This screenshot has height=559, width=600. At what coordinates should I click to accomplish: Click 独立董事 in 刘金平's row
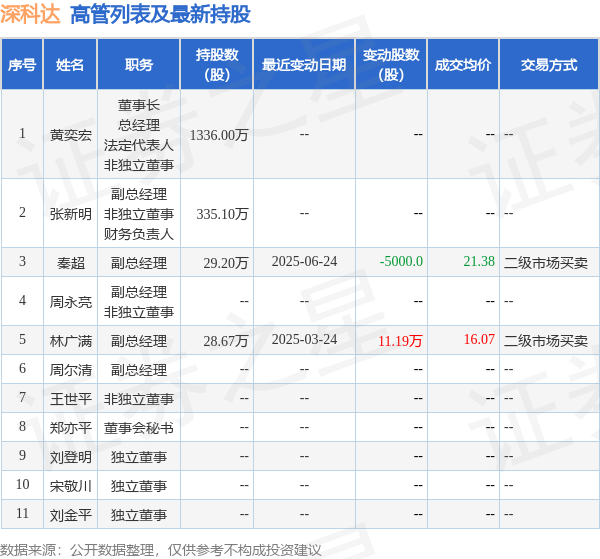coord(139,515)
